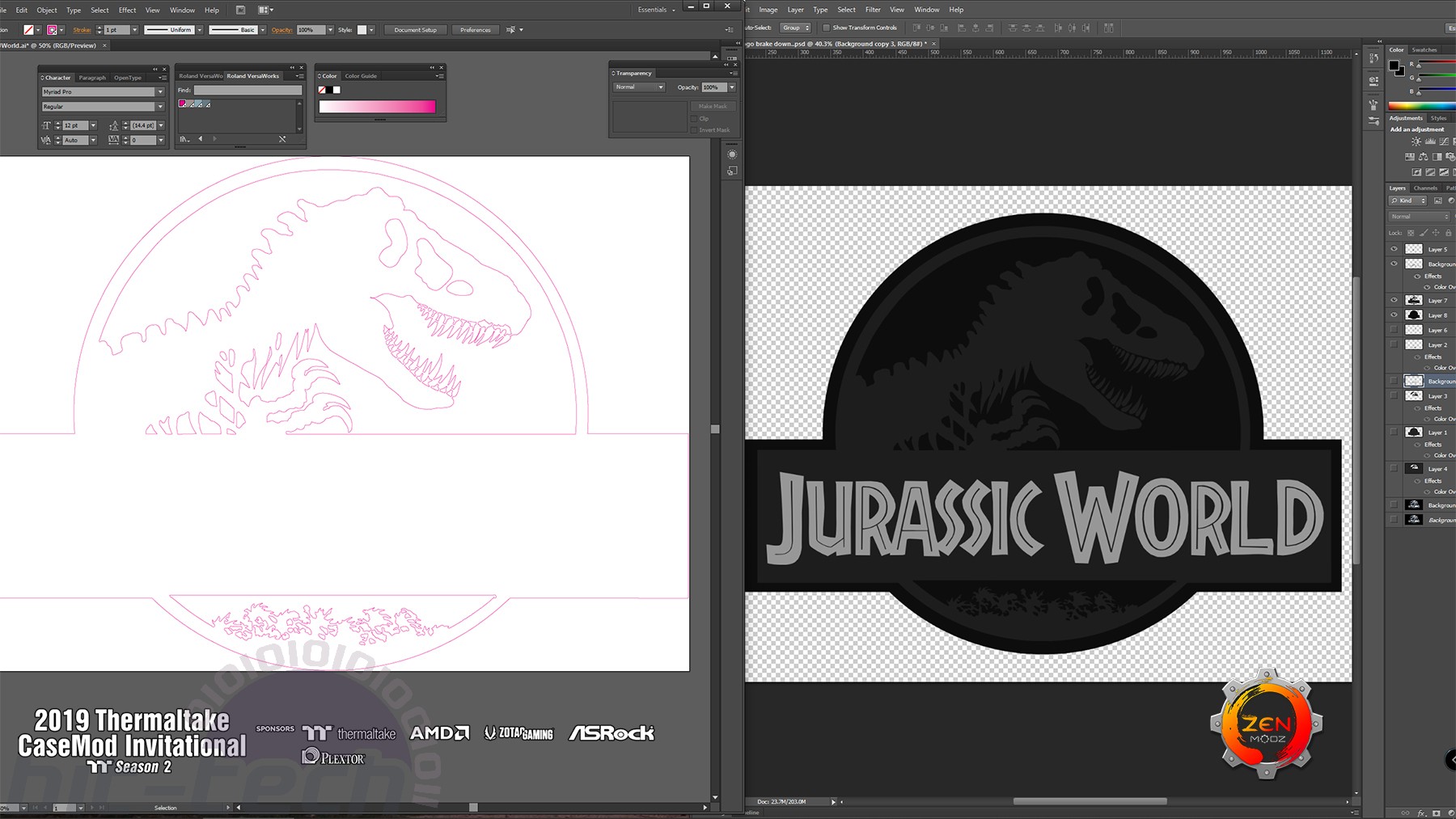Switch to the OpenType panel tab
Viewport: 1456px width, 819px height.
click(x=128, y=78)
